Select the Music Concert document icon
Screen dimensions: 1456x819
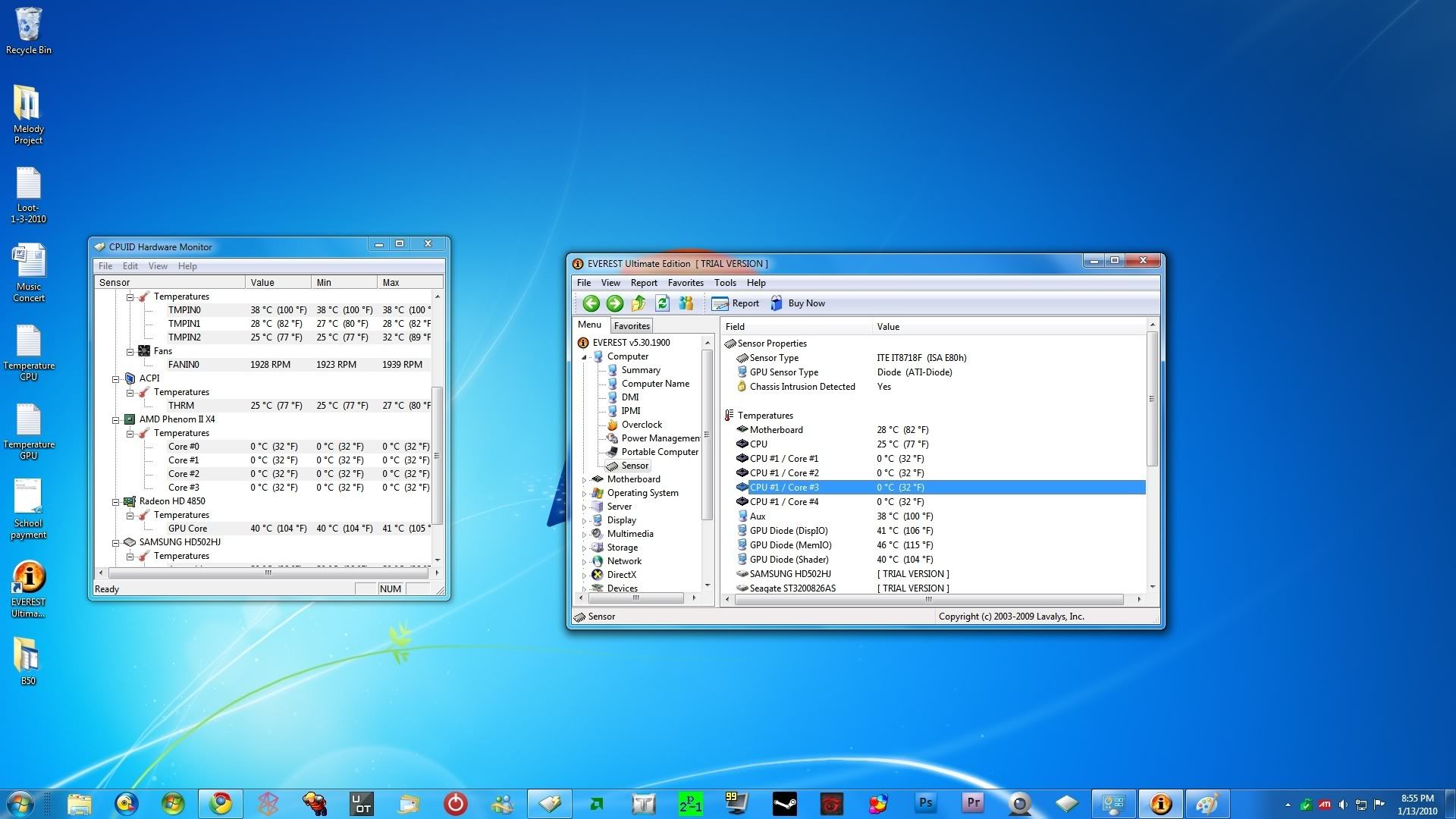point(29,272)
